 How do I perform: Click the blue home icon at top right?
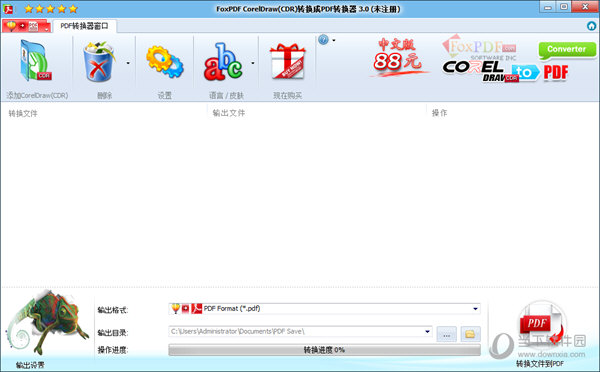point(591,26)
